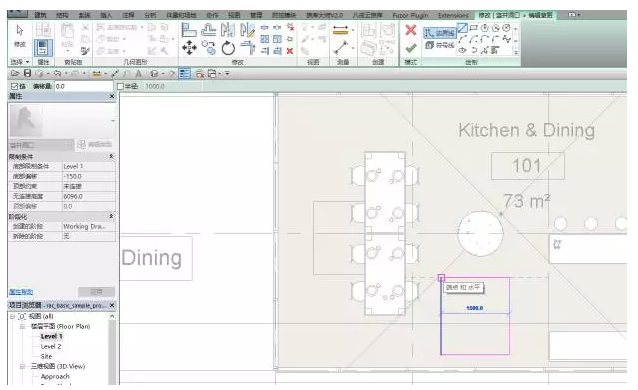This screenshot has width=638, height=390.
Task: Open Level 2 in project browser
Action: tap(51, 346)
